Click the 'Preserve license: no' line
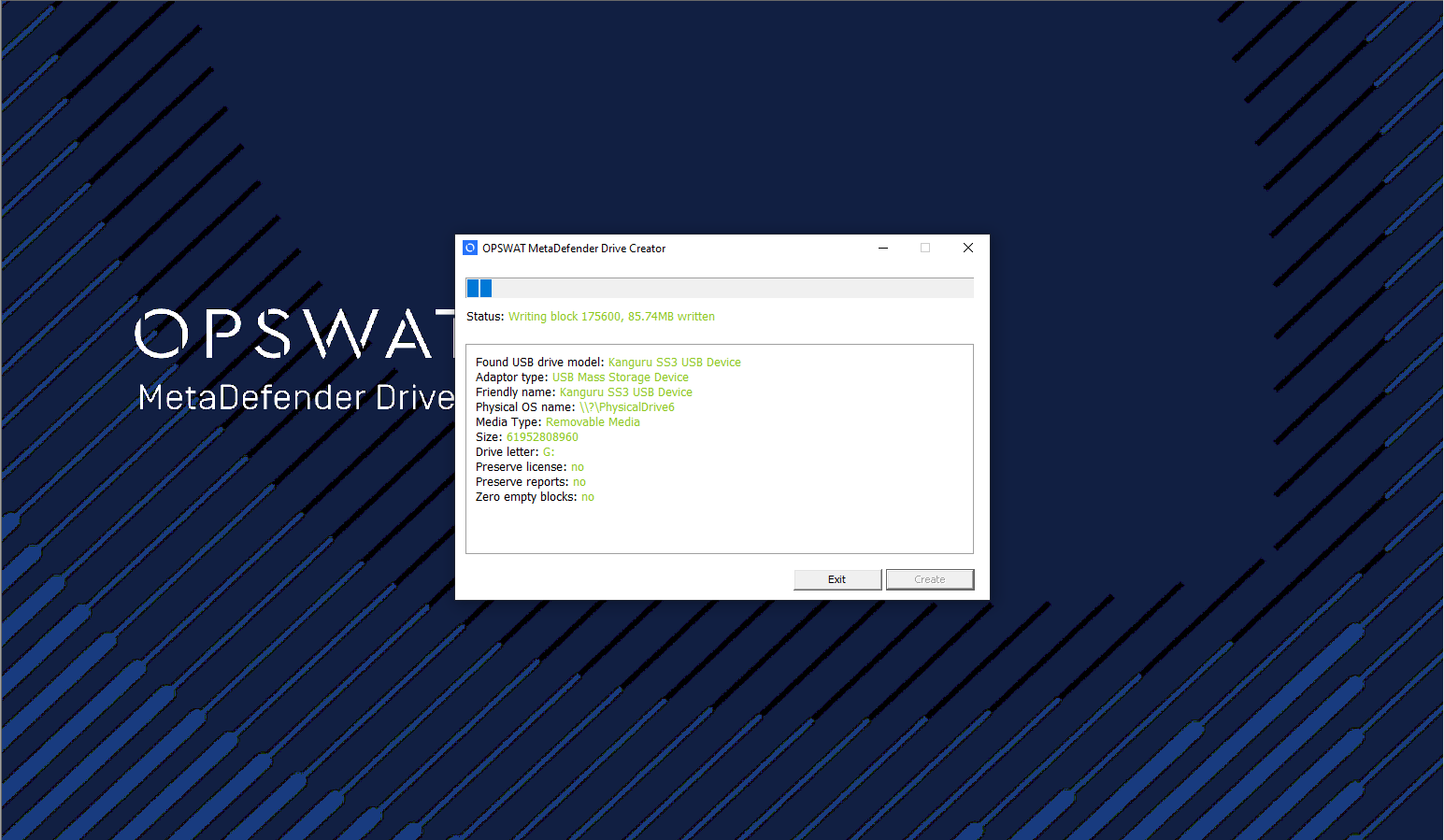Screen dimensions: 1444x840 click(x=530, y=467)
